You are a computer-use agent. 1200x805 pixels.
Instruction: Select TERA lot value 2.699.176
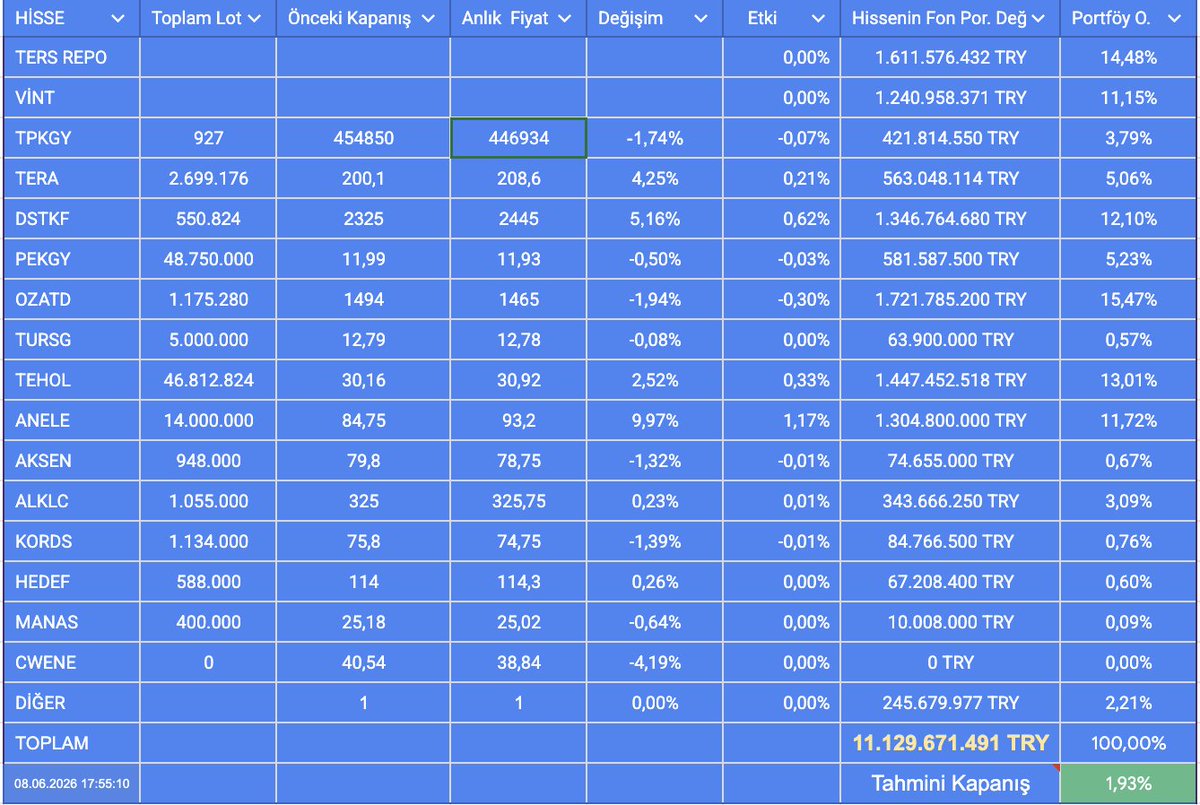click(x=208, y=179)
